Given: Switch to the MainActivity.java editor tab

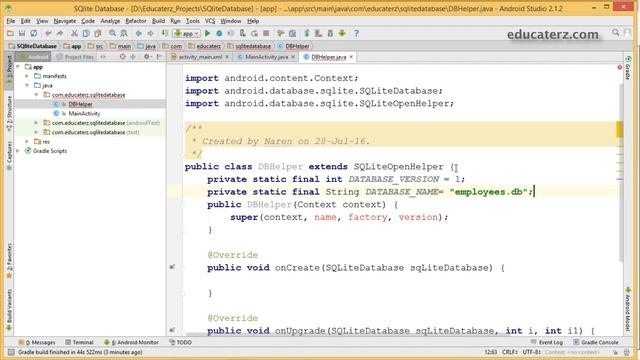Looking at the screenshot, I should (x=267, y=57).
